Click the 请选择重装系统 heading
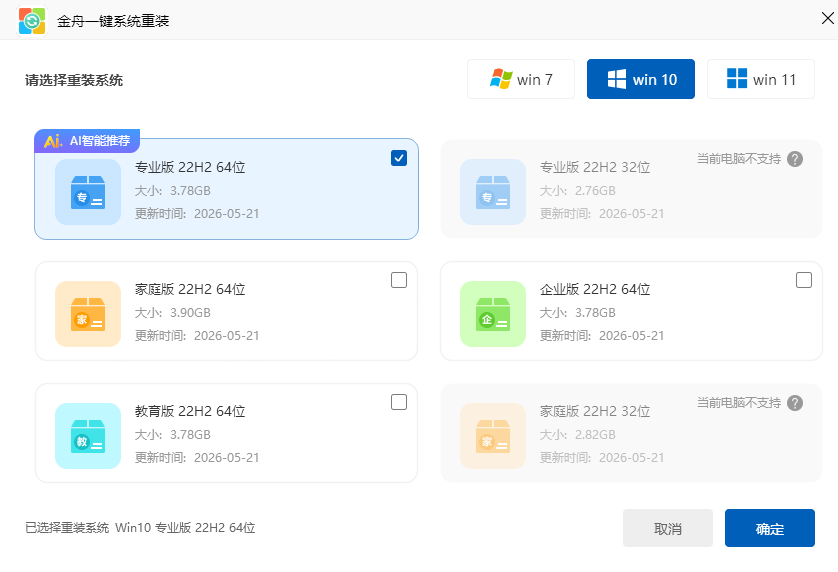The image size is (838, 572). point(74,80)
